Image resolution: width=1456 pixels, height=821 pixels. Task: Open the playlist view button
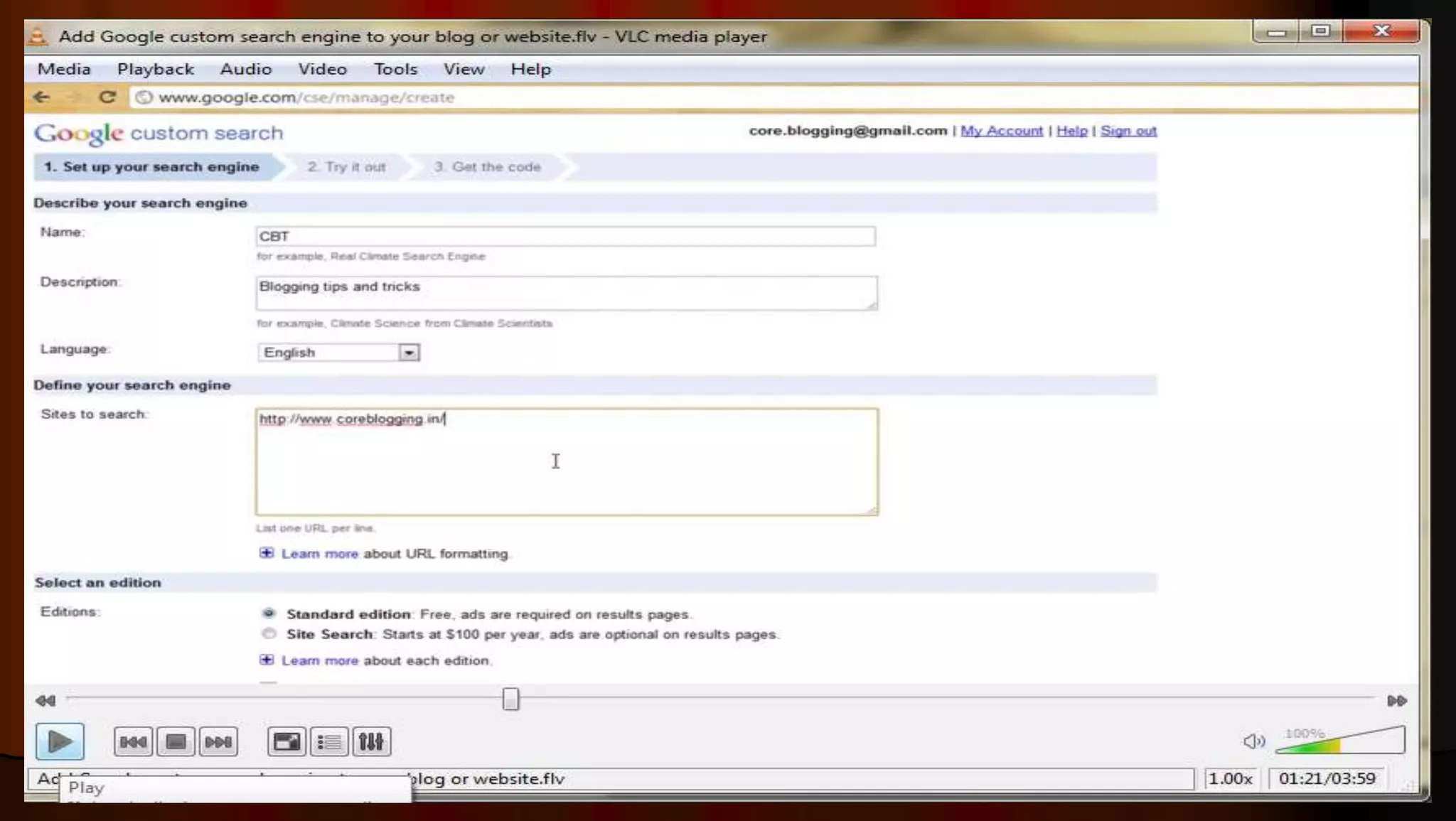click(x=328, y=742)
